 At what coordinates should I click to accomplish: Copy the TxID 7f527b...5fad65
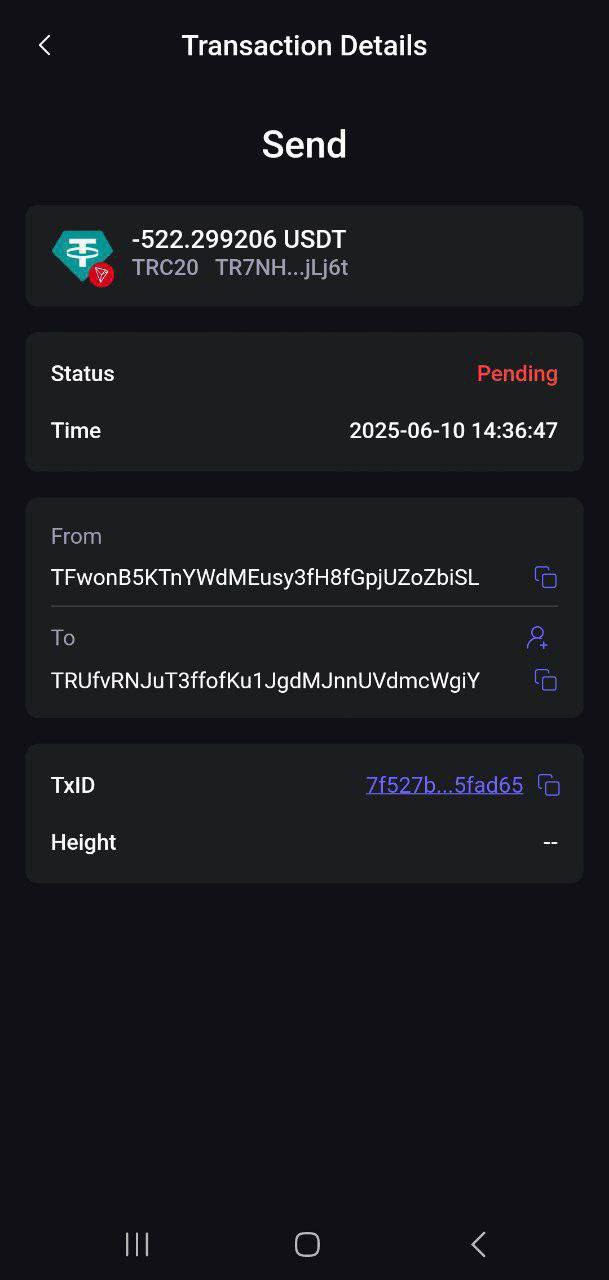pyautogui.click(x=548, y=785)
